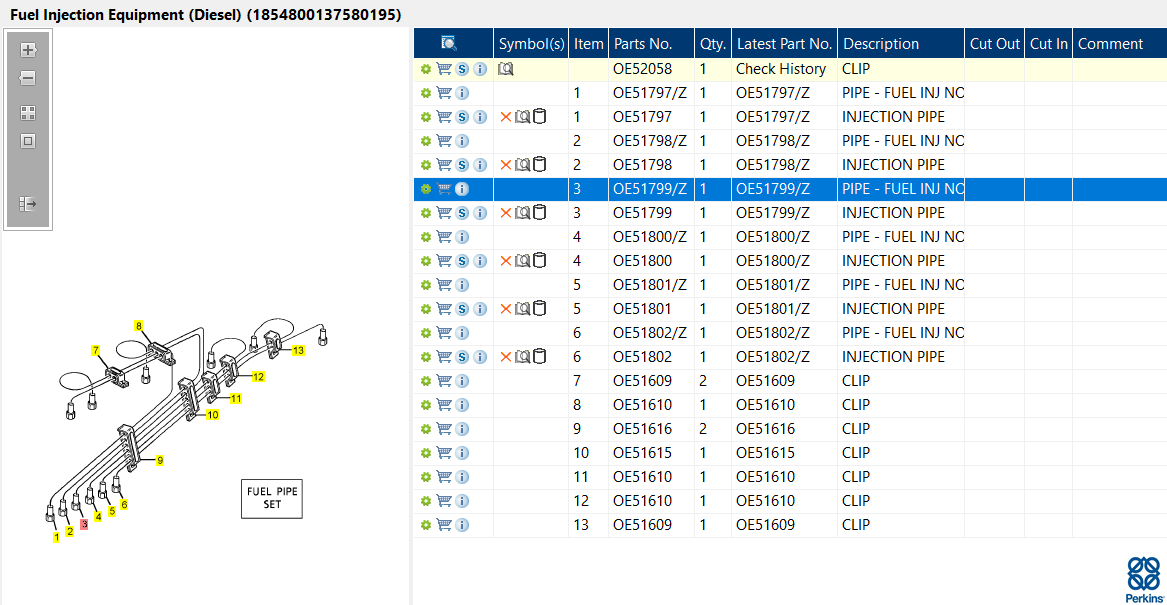Click the Cut In column header
Viewport: 1167px width, 605px height.
pos(1049,44)
